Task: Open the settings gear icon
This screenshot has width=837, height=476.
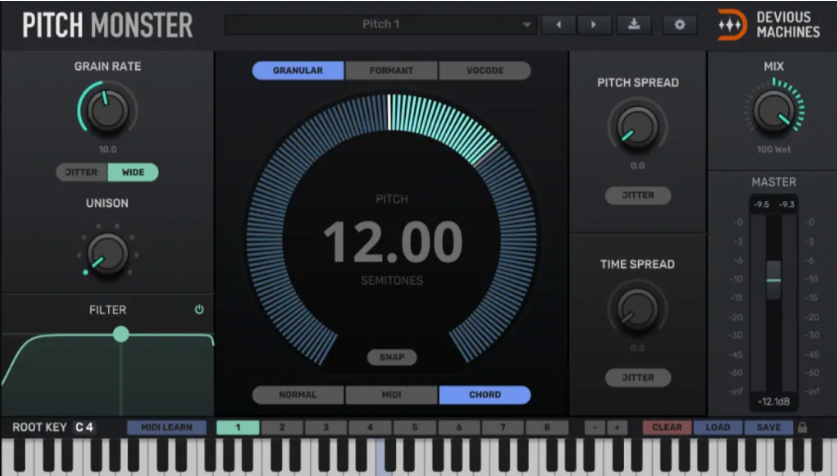Action: (x=680, y=25)
